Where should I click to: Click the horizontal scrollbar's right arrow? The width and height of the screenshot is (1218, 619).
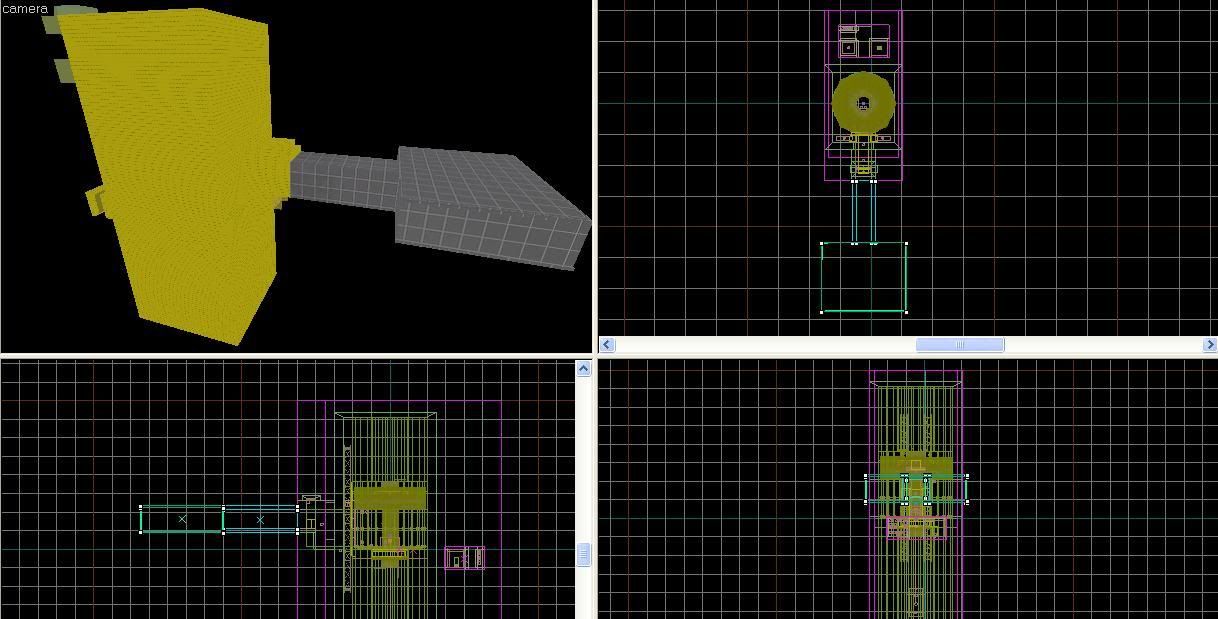[1209, 345]
